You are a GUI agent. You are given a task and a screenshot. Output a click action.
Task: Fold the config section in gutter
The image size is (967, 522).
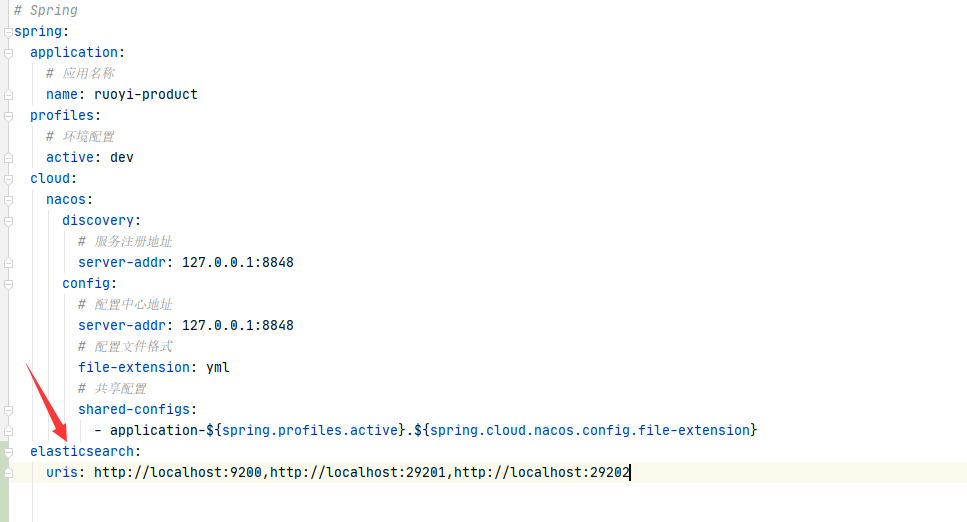pyautogui.click(x=8, y=284)
